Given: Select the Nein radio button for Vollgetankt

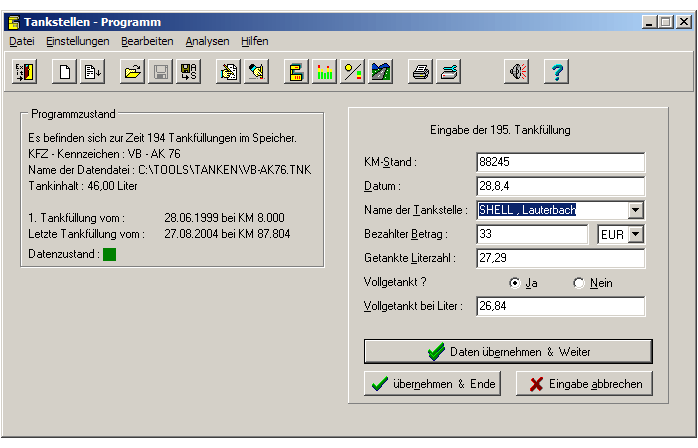Looking at the screenshot, I should [x=578, y=283].
